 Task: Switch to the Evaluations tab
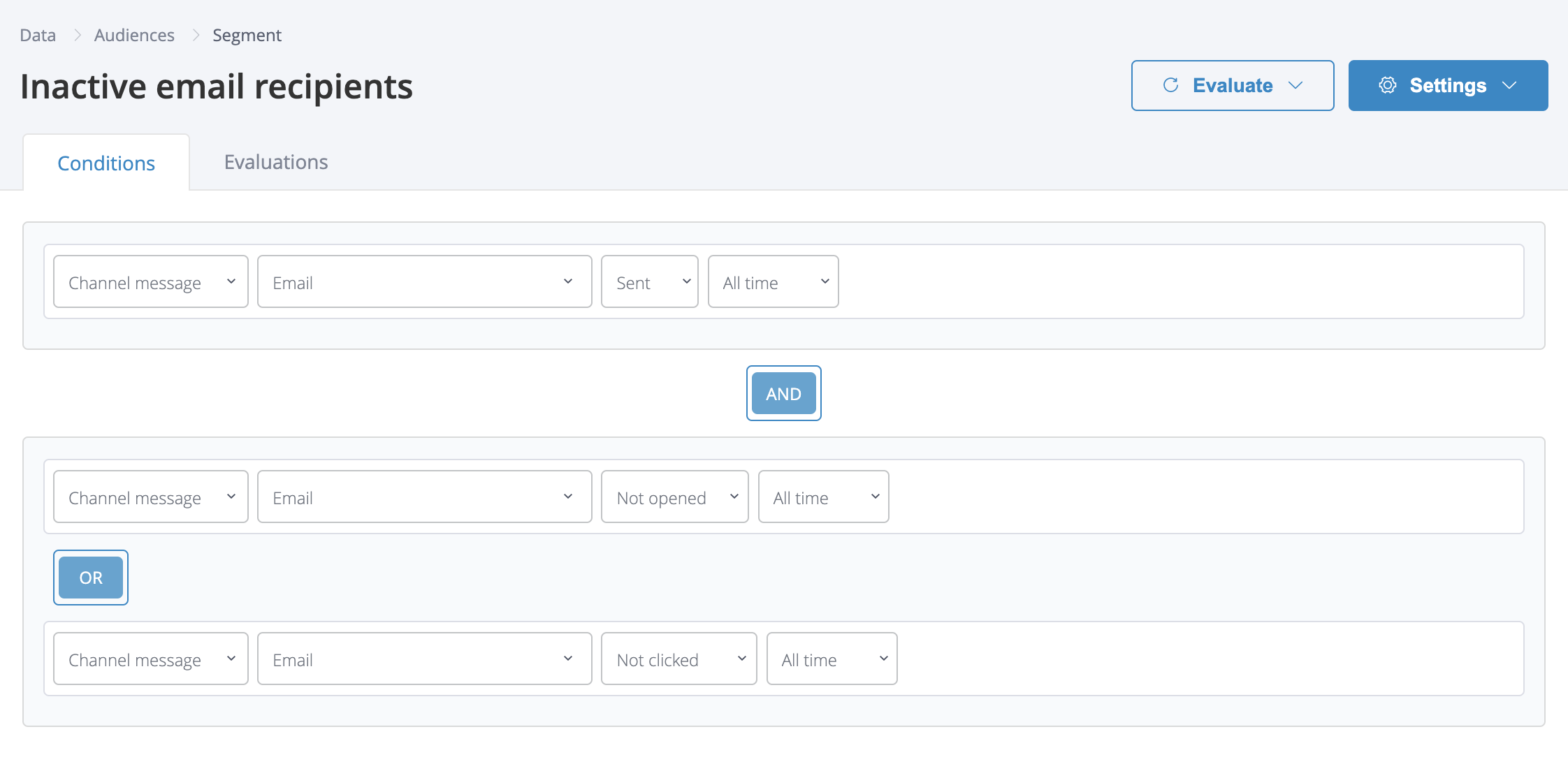click(276, 162)
